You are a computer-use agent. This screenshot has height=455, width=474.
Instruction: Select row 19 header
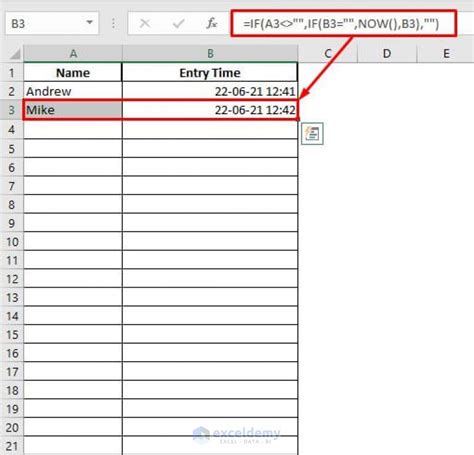pyautogui.click(x=12, y=409)
